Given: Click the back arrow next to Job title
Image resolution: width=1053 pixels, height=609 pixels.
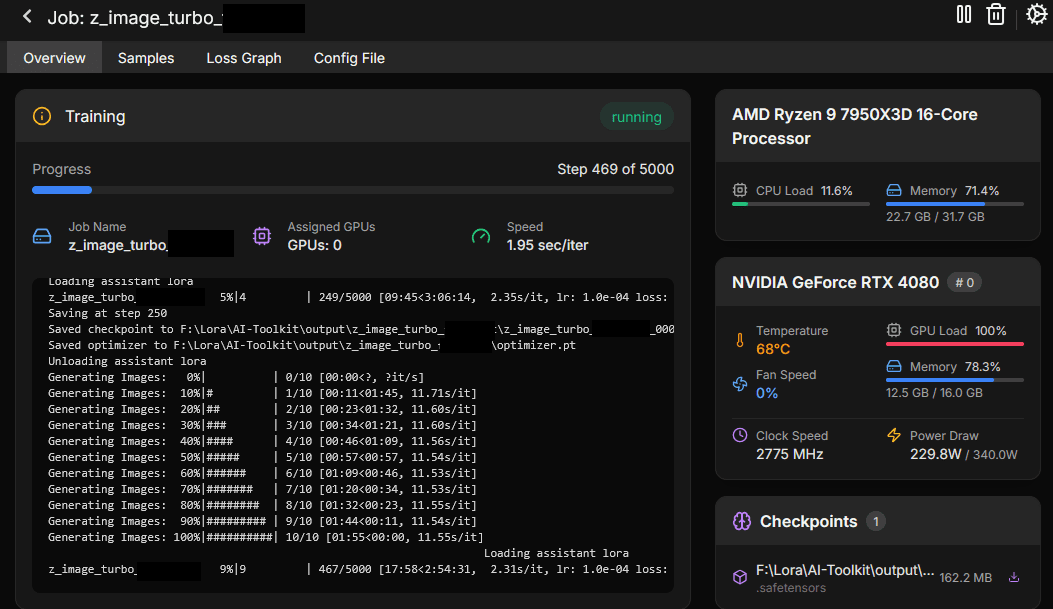Looking at the screenshot, I should pos(27,17).
